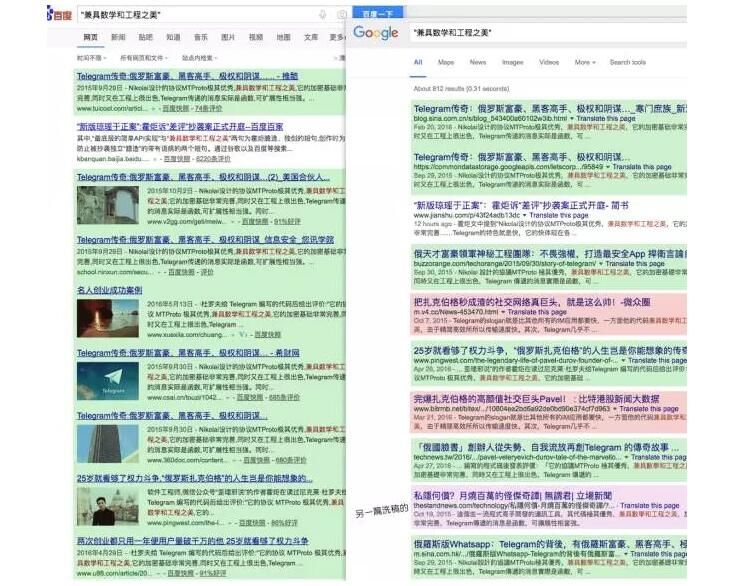Click the 百度快照 link for the xuexila.com result

pyautogui.click(x=267, y=335)
